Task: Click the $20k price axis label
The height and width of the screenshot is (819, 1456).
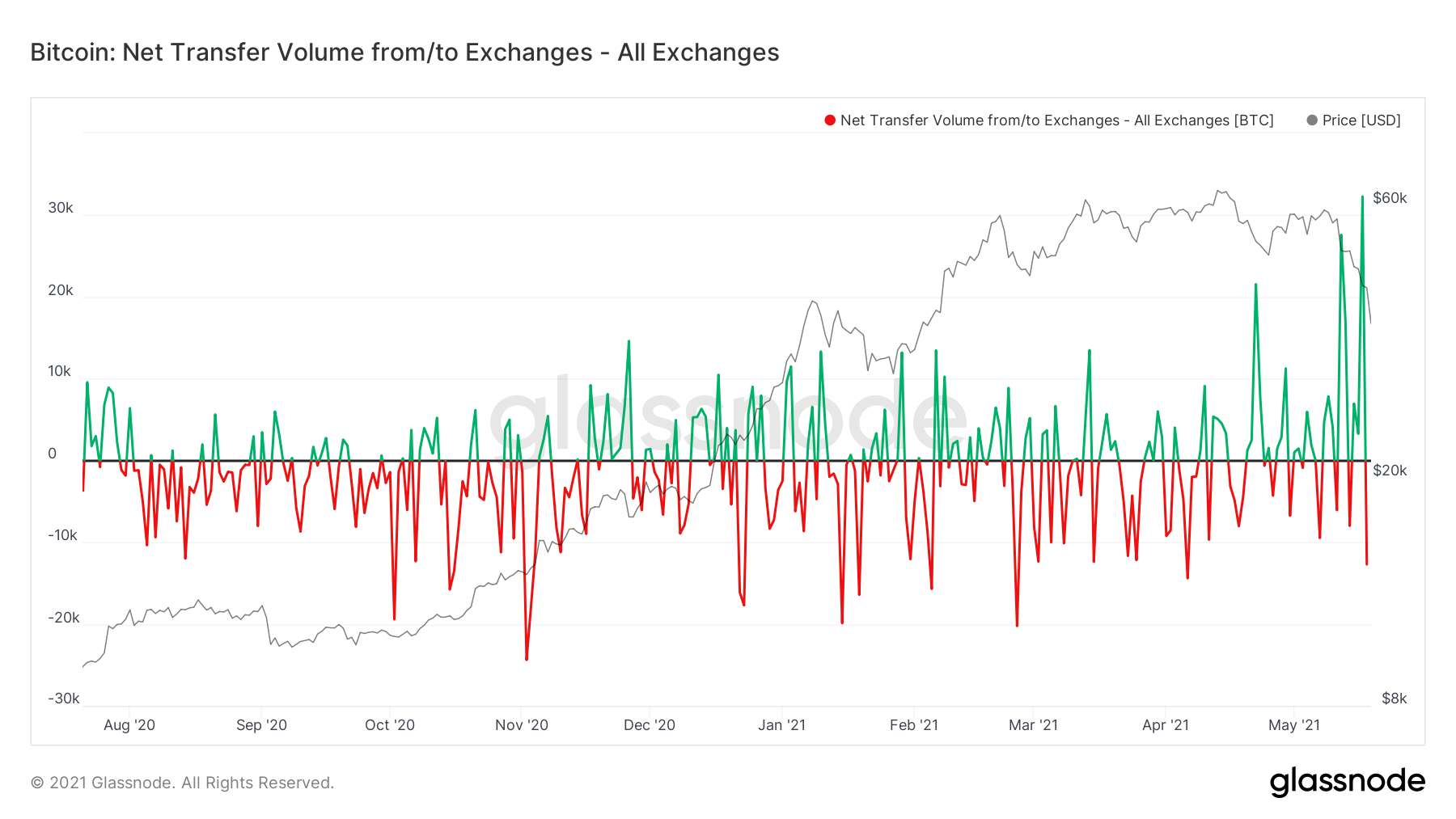Action: 1390,471
